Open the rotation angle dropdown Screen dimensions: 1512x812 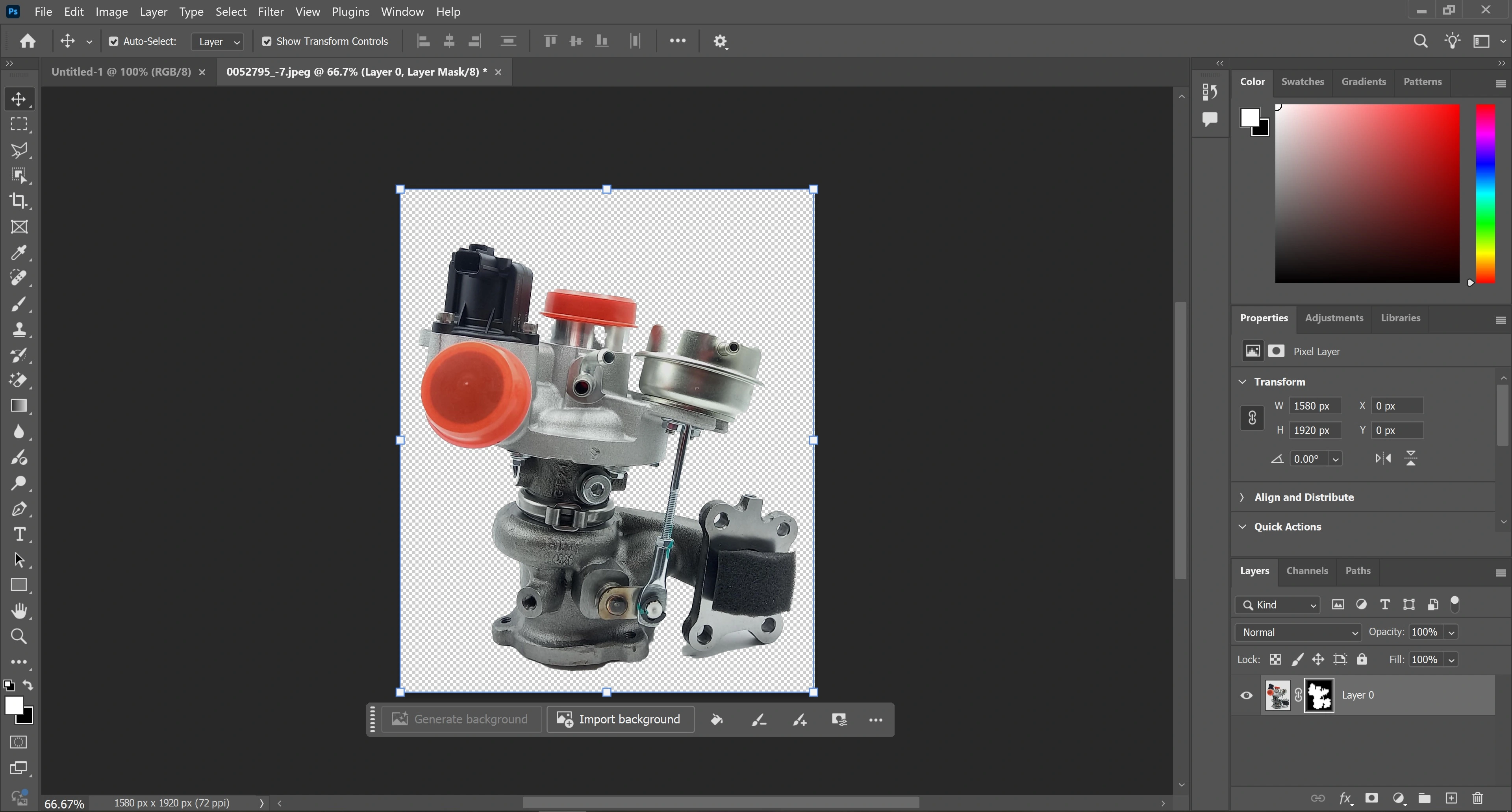pos(1336,460)
